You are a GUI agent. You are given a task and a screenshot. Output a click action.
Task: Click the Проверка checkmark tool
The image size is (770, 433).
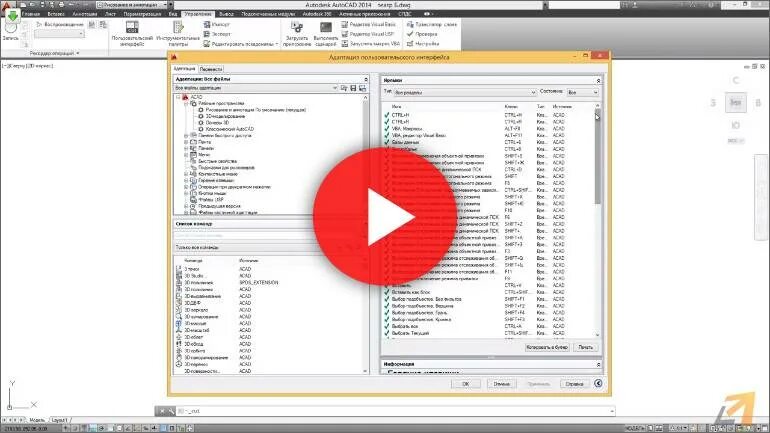[x=422, y=34]
